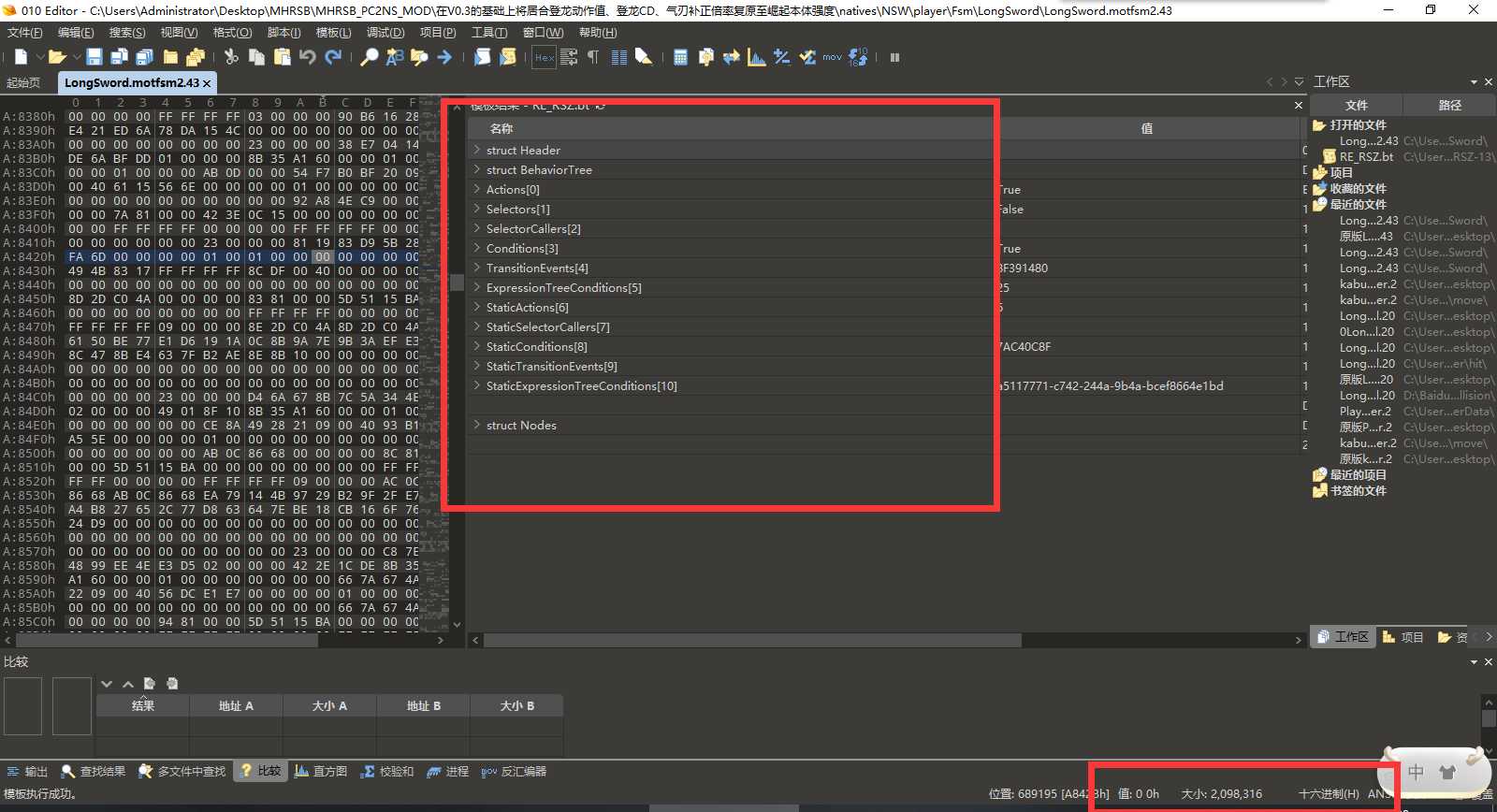Select RE_RSZ.bt in the workspace list

[x=1366, y=157]
